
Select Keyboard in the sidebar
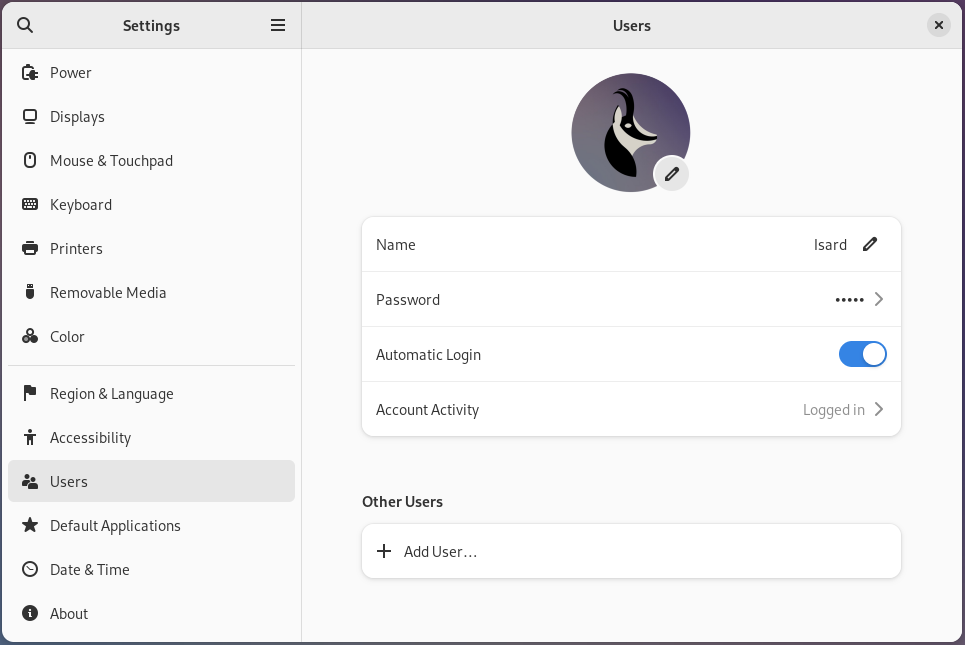pyautogui.click(x=81, y=205)
